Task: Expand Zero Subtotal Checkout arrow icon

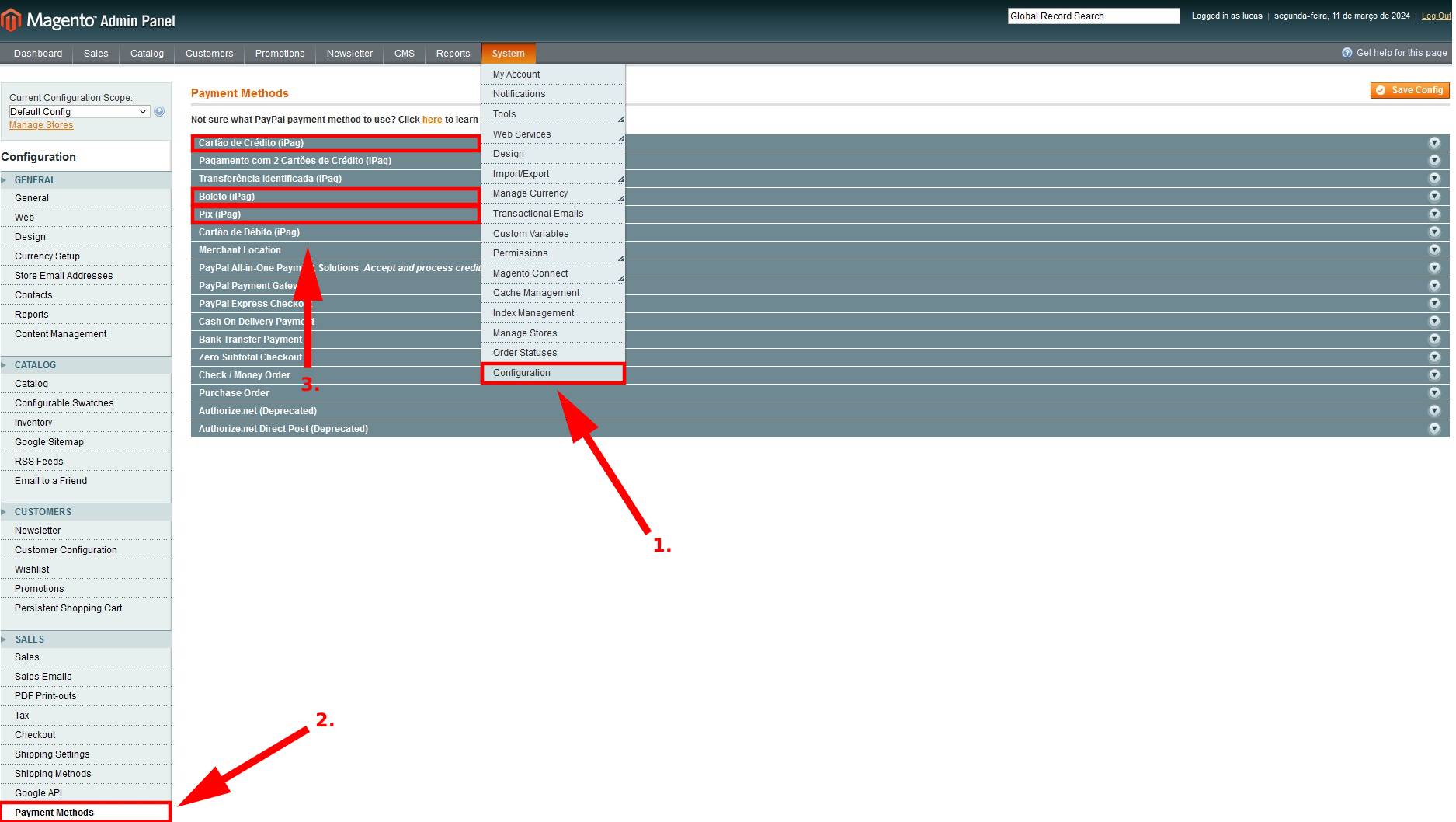Action: click(1434, 357)
